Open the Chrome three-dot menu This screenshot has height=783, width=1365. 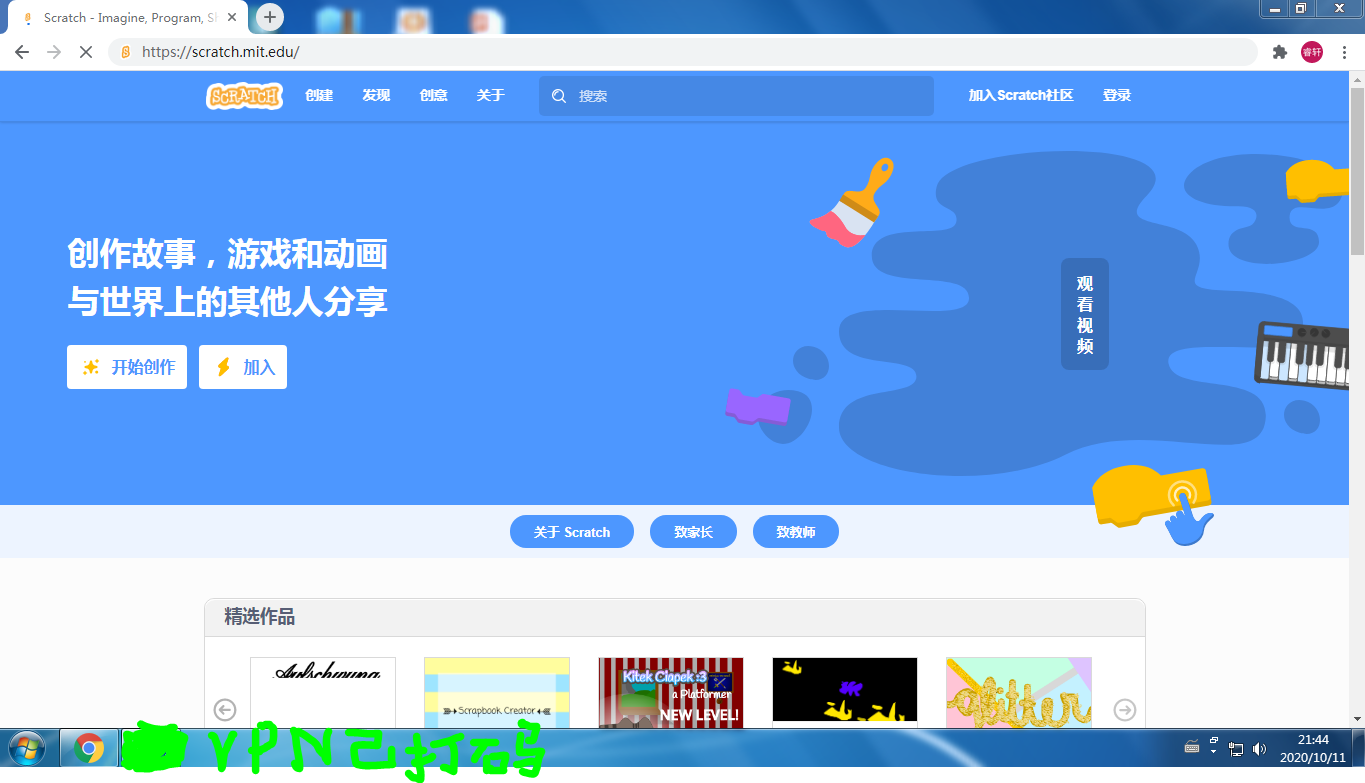pyautogui.click(x=1343, y=52)
